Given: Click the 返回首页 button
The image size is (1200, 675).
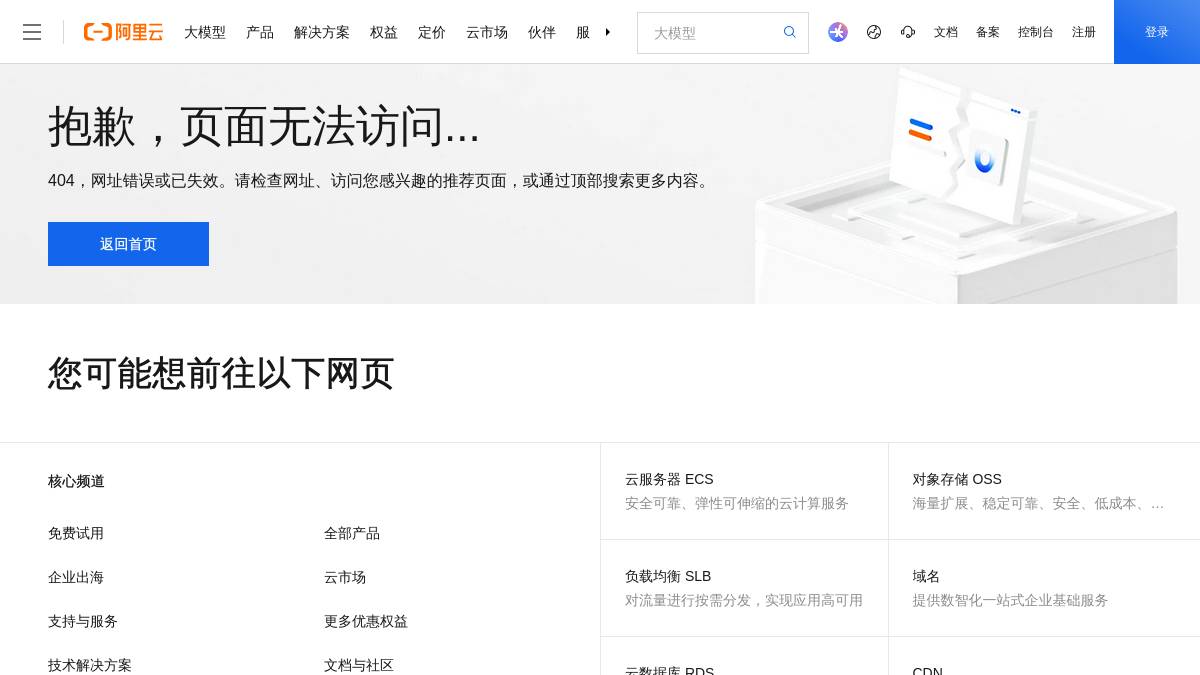Looking at the screenshot, I should point(128,243).
